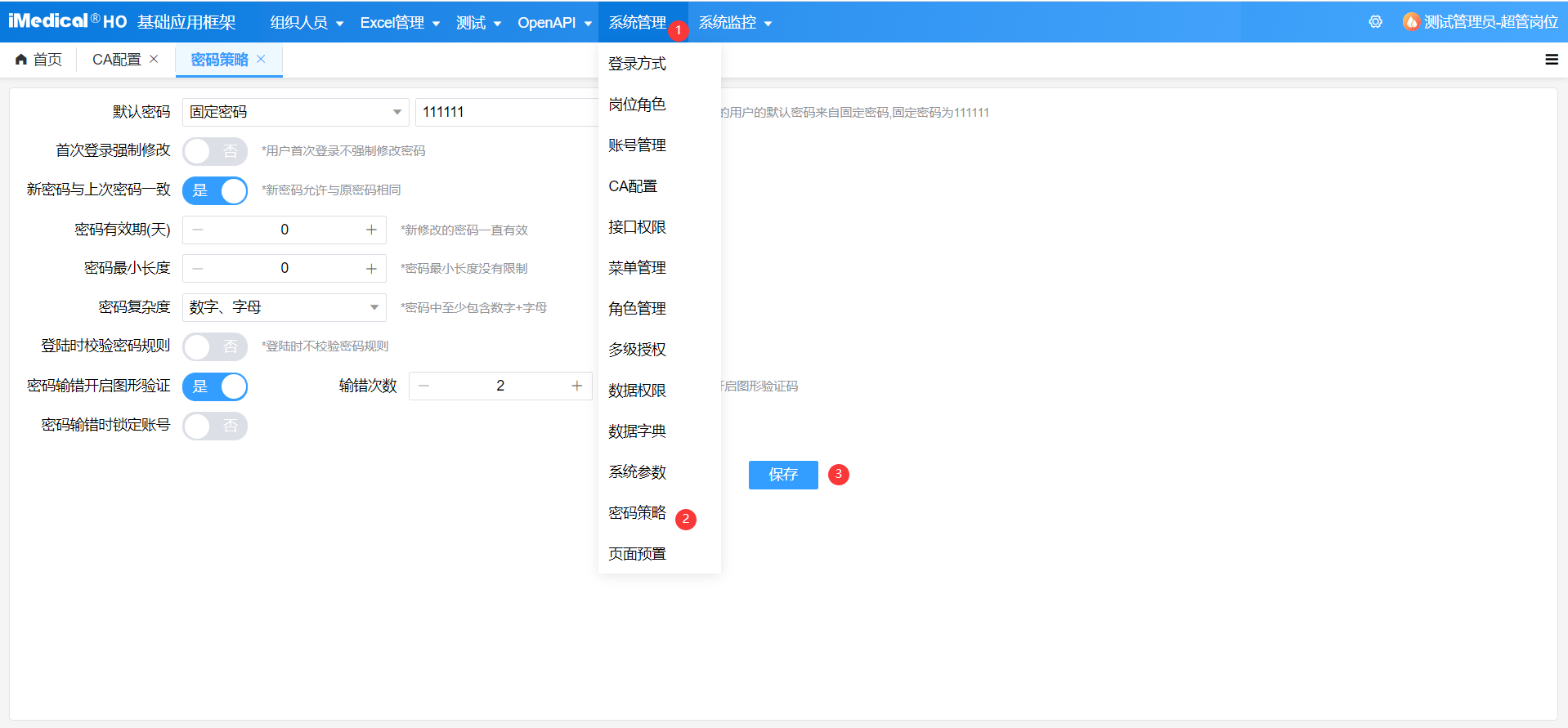Click the user avatar flame icon

pos(1411,22)
